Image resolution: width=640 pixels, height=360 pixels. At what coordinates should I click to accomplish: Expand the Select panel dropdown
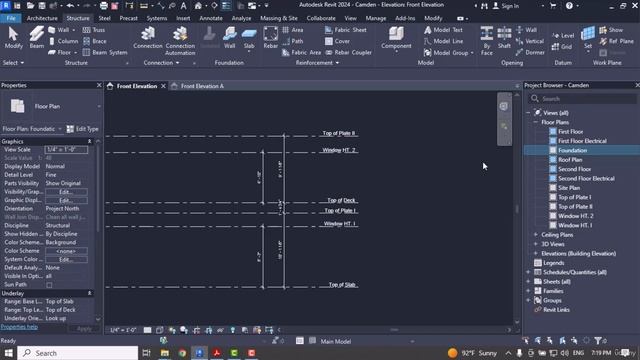[x=13, y=63]
